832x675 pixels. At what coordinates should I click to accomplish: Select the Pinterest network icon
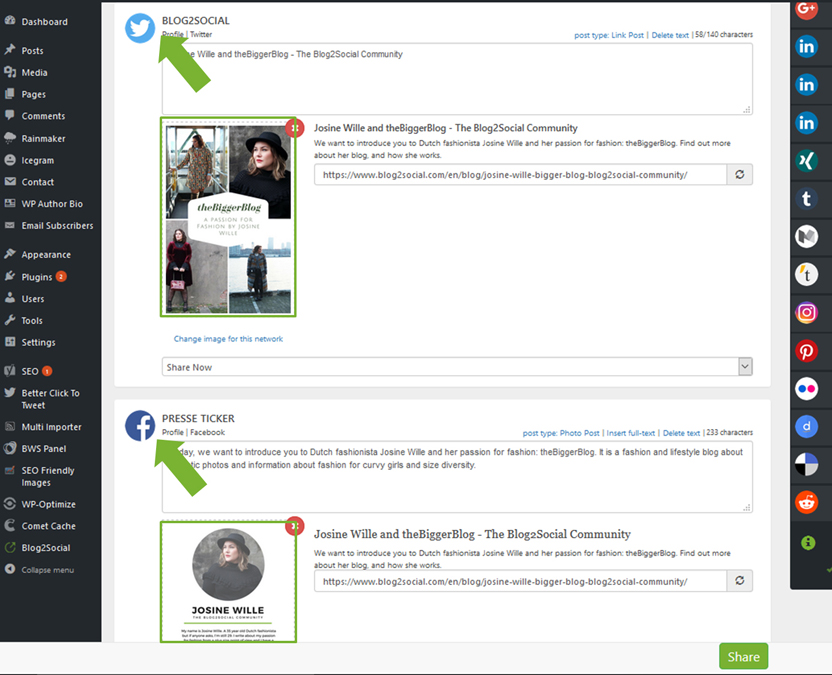pyautogui.click(x=806, y=351)
